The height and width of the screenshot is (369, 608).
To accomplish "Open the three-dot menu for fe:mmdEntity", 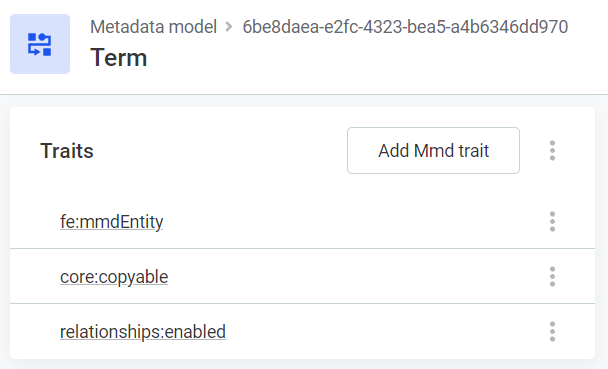I will 552,222.
